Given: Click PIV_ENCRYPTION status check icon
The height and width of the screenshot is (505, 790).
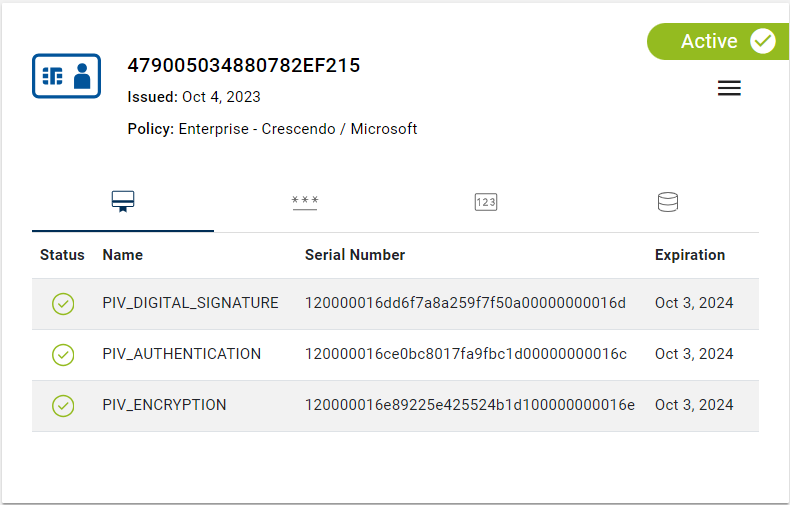Looking at the screenshot, I should (x=63, y=405).
